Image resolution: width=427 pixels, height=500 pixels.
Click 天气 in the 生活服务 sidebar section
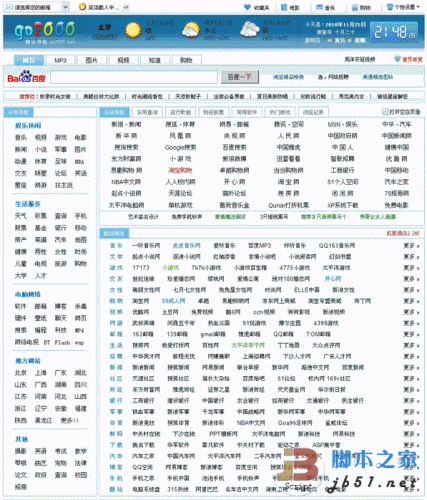21,216
